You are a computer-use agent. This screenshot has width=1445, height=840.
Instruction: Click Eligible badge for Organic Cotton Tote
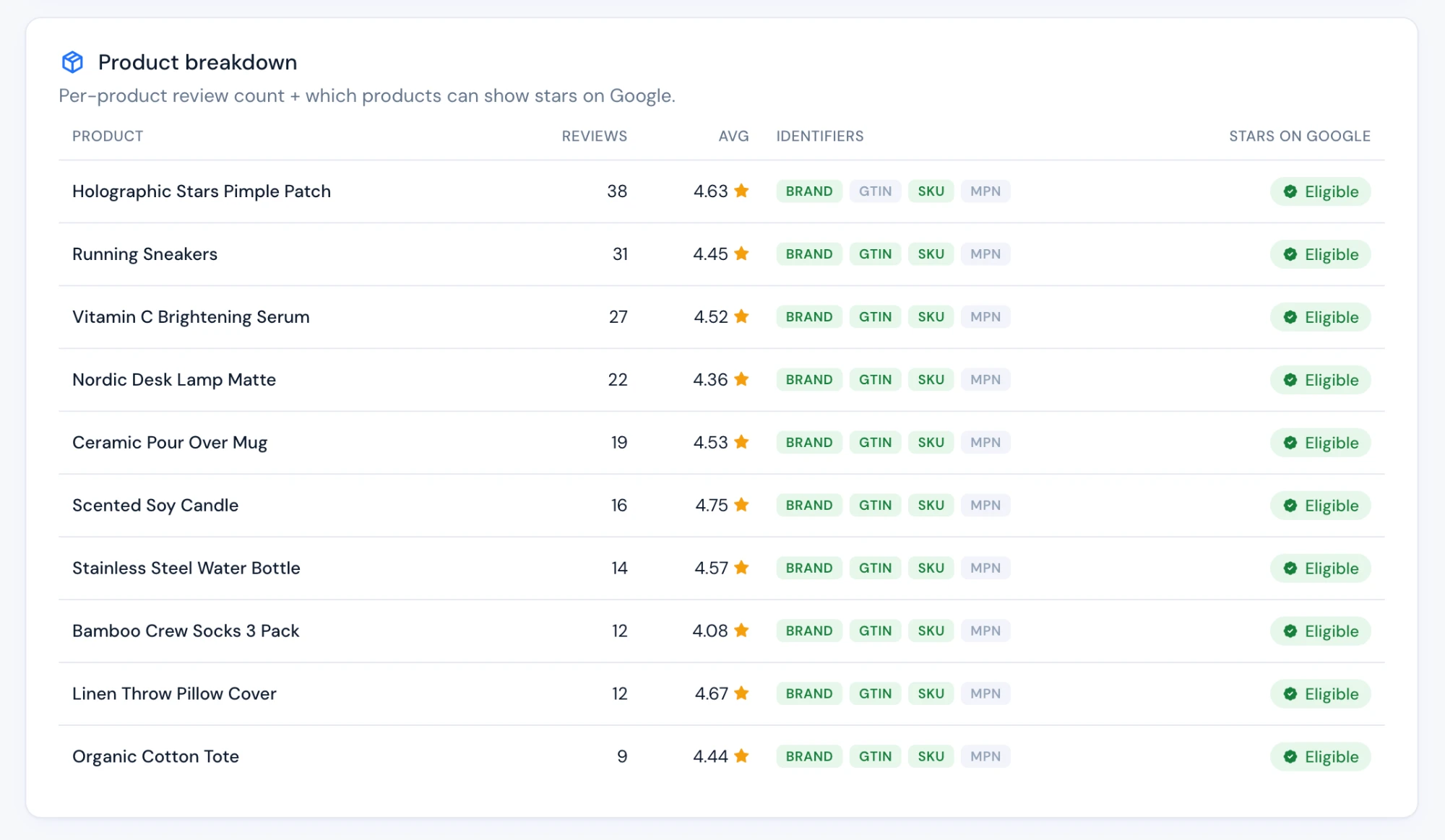coord(1321,757)
